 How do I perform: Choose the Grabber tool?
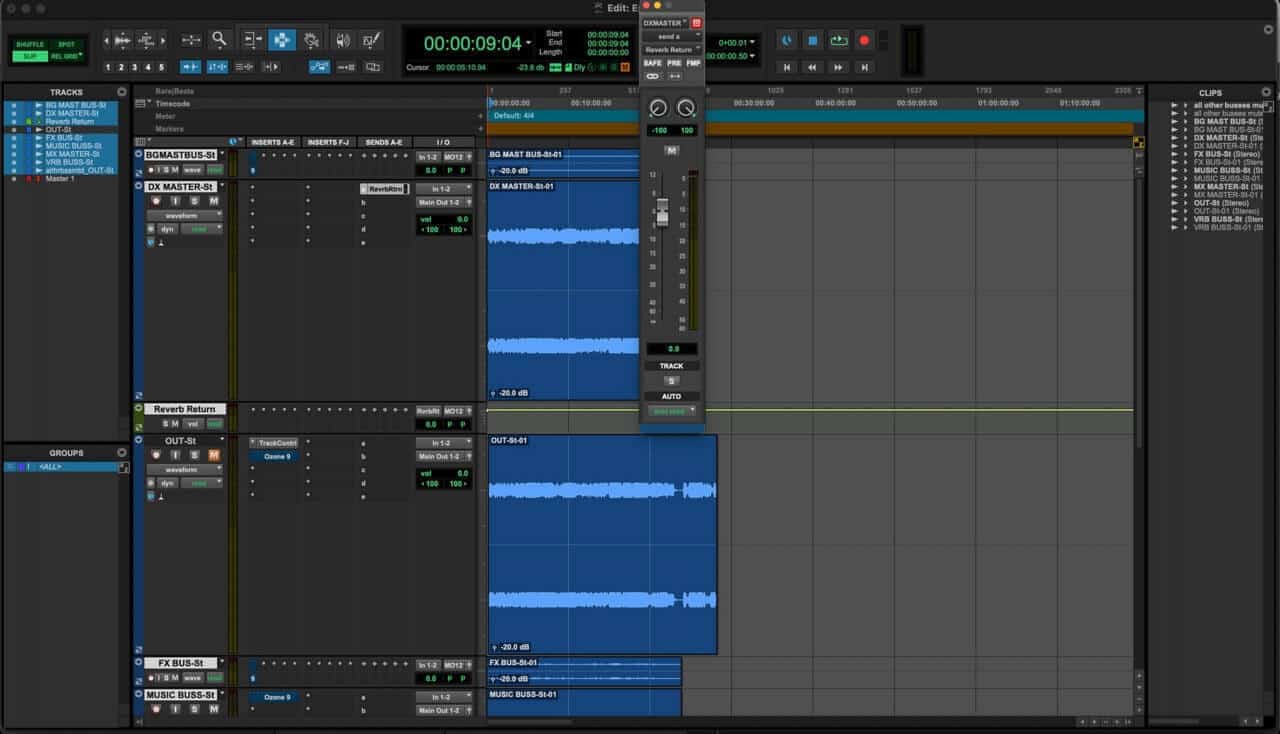pos(311,40)
